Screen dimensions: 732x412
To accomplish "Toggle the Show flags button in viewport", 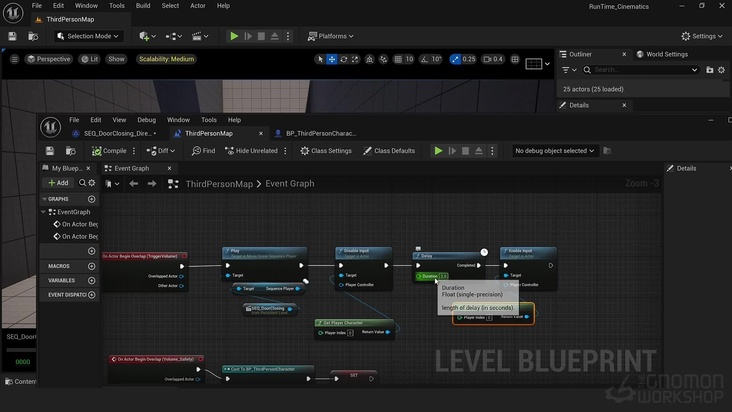I will 117,59.
